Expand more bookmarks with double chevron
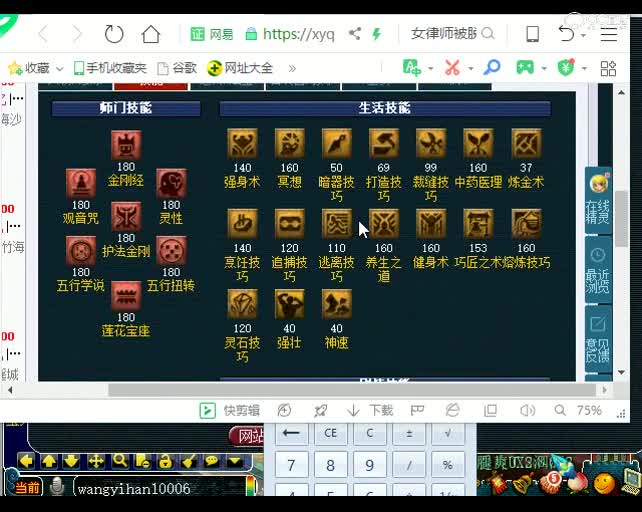This screenshot has width=642, height=512. tap(292, 68)
